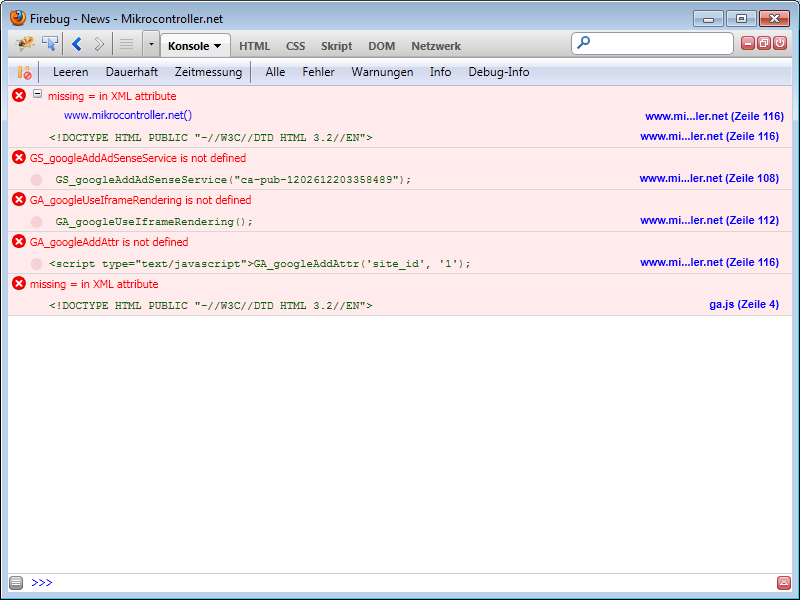Open the ga.js (Zeile 4) link
This screenshot has height=600, width=800.
pyautogui.click(x=744, y=305)
